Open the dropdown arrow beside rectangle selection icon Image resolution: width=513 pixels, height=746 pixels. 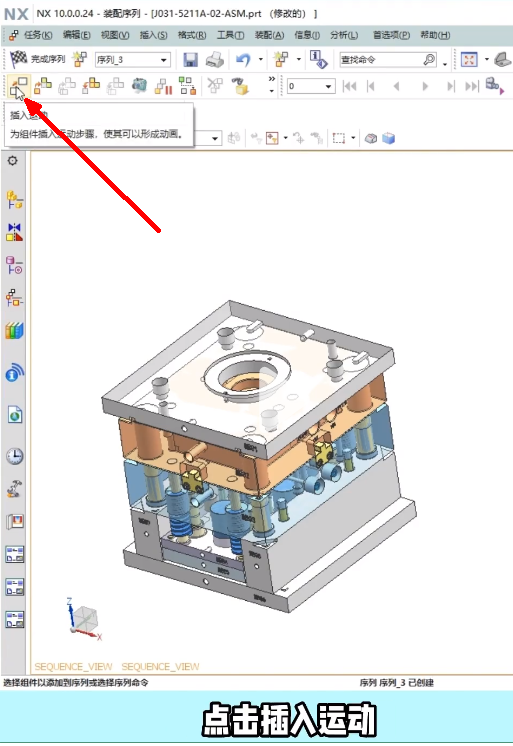point(353,138)
